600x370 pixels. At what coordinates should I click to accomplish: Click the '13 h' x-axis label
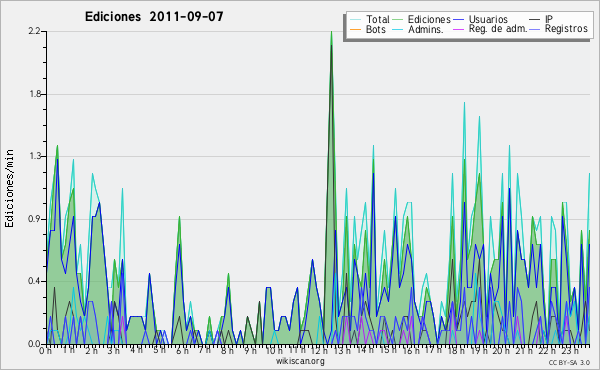pyautogui.click(x=342, y=350)
